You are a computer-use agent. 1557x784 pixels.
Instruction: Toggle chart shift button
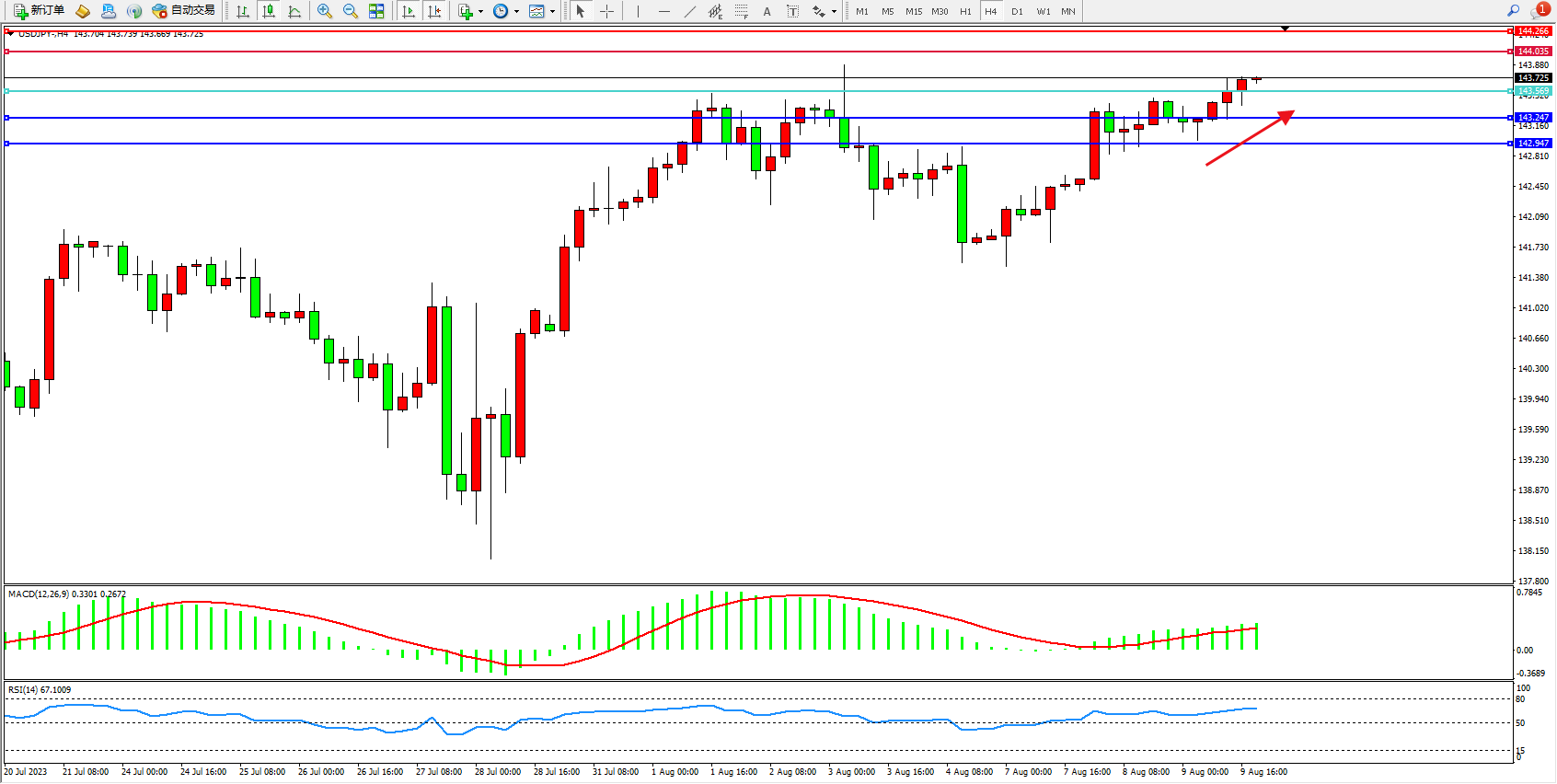pyautogui.click(x=434, y=11)
